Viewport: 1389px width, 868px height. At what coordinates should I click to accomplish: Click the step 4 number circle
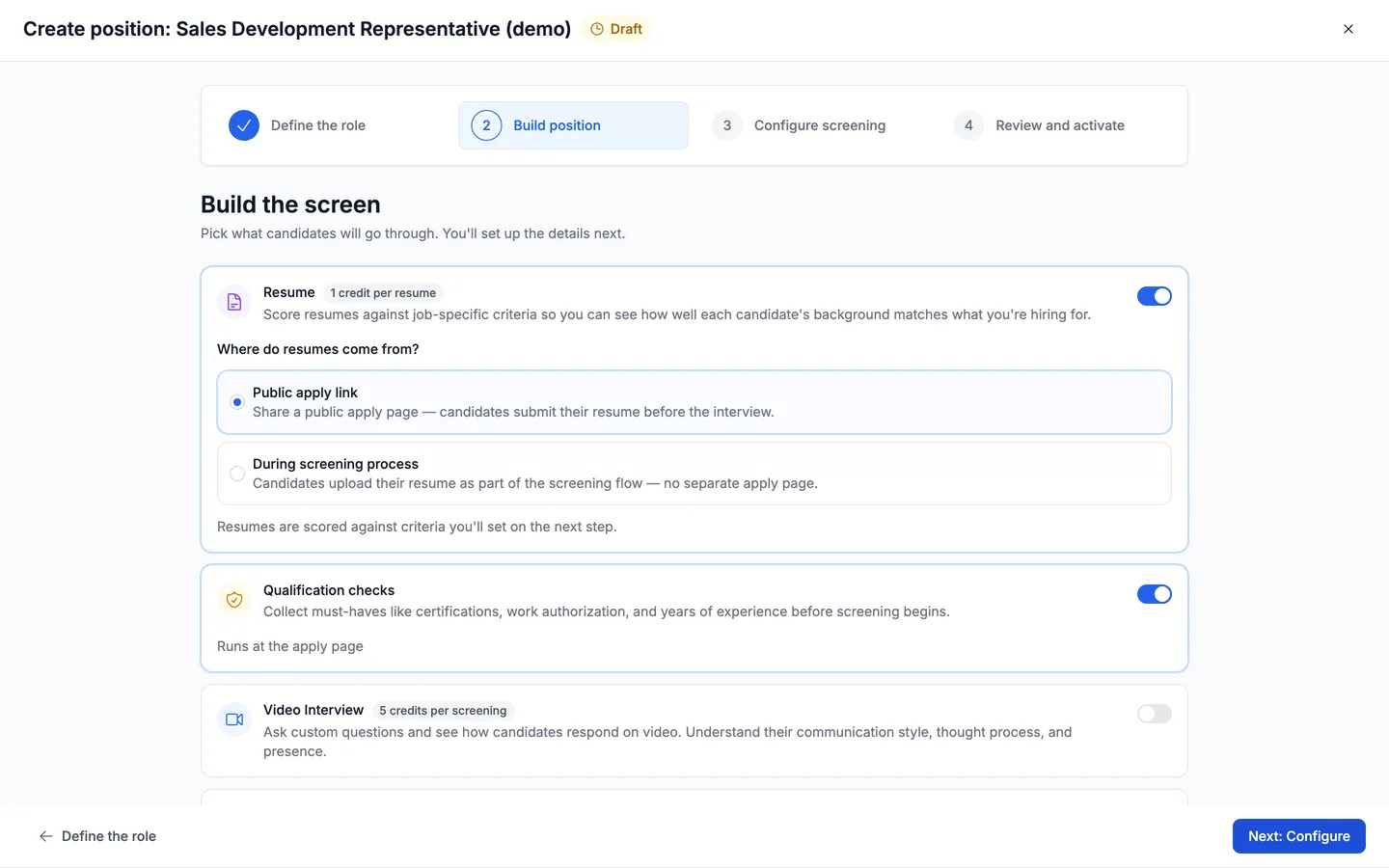[x=968, y=125]
